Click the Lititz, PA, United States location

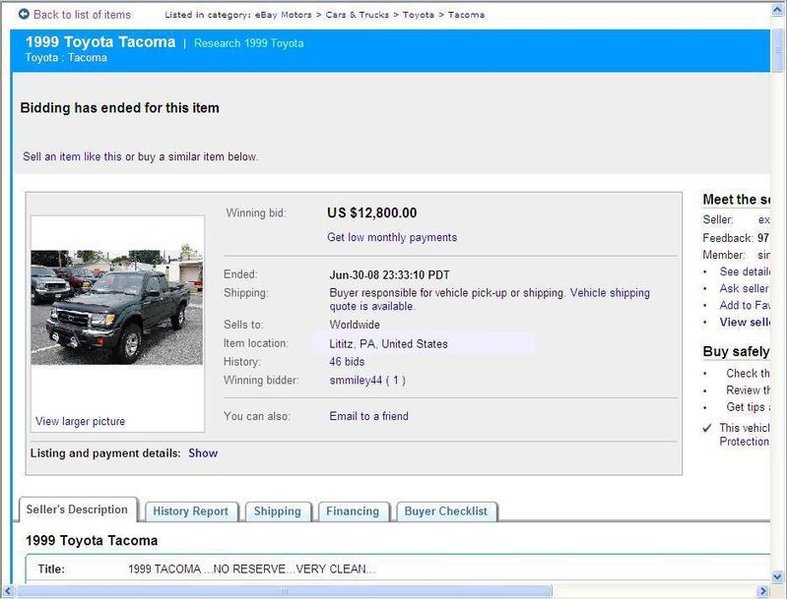click(388, 344)
